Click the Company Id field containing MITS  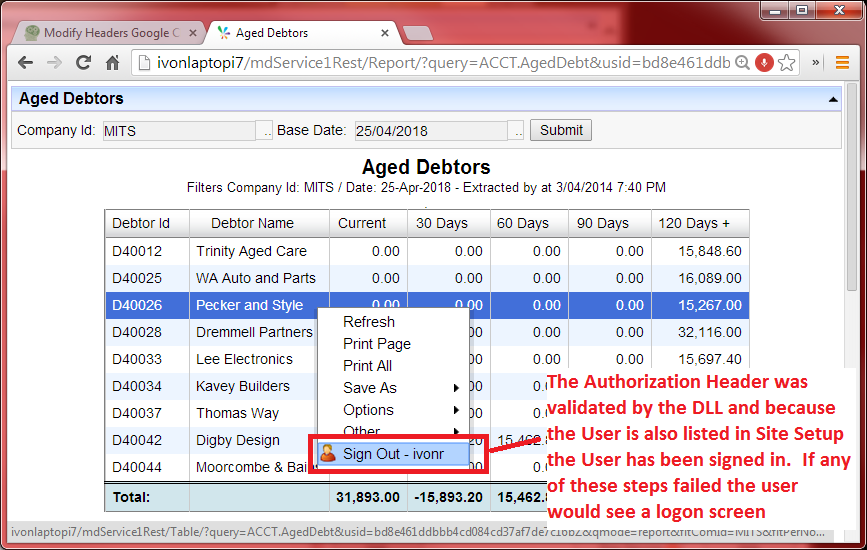coord(180,131)
